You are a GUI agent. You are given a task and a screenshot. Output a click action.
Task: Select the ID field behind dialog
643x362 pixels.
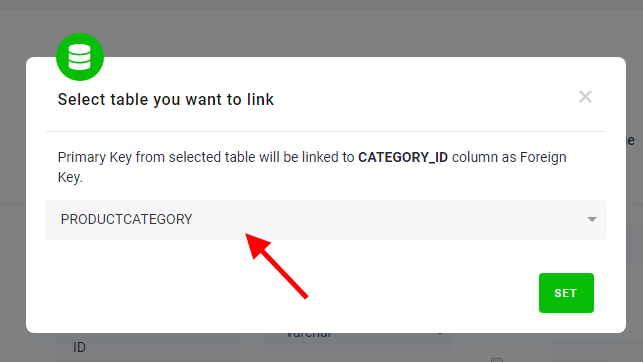coord(79,348)
